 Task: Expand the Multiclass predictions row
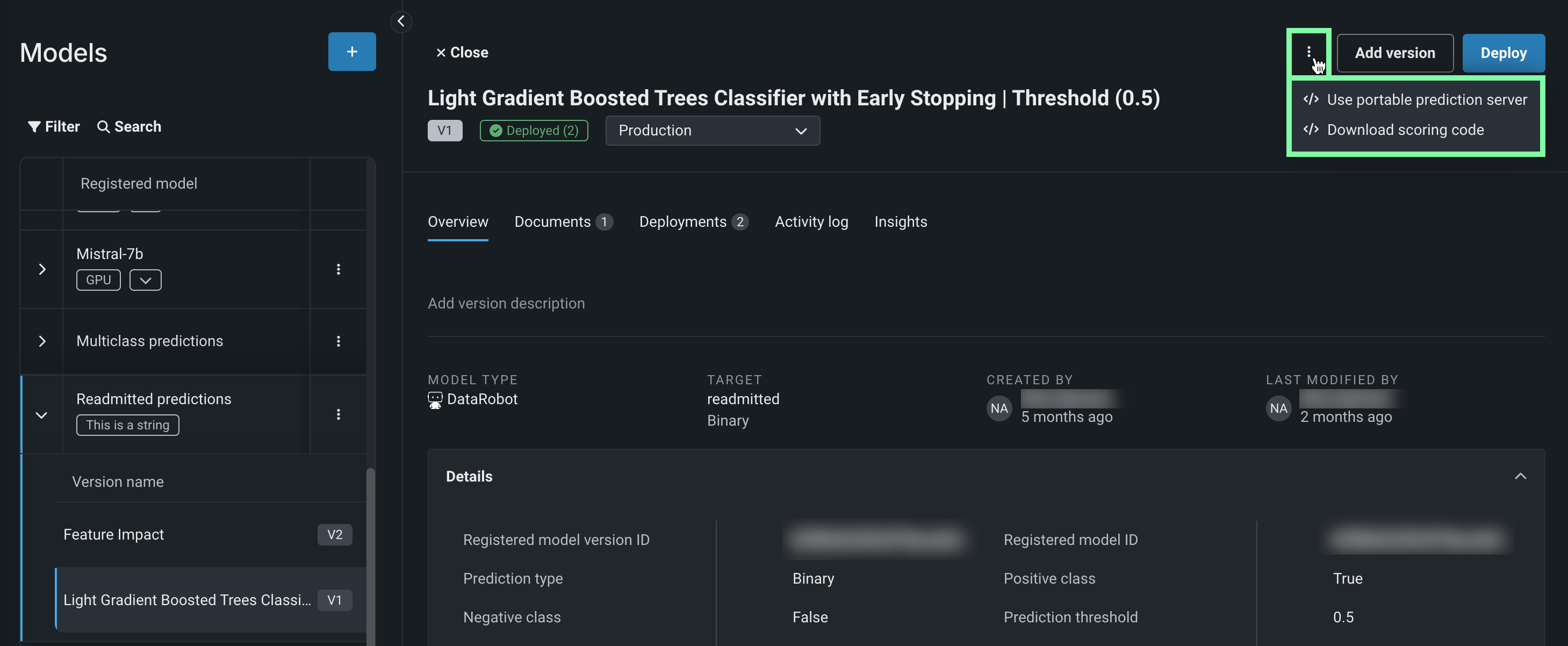click(x=42, y=341)
